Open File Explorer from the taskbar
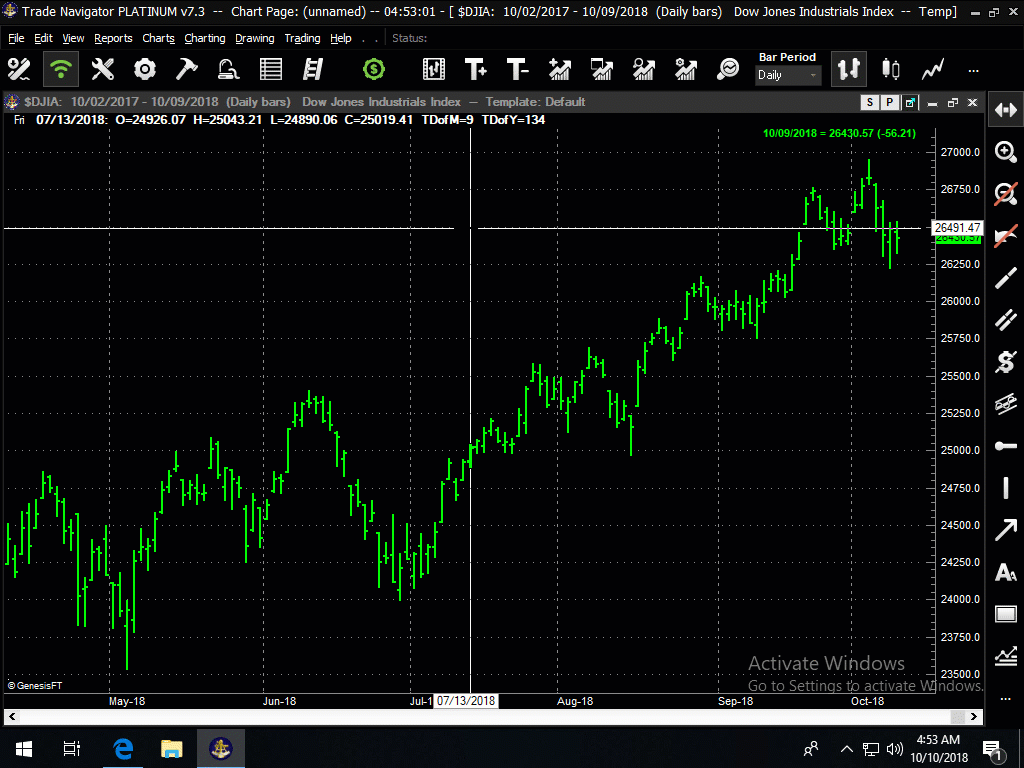 172,748
